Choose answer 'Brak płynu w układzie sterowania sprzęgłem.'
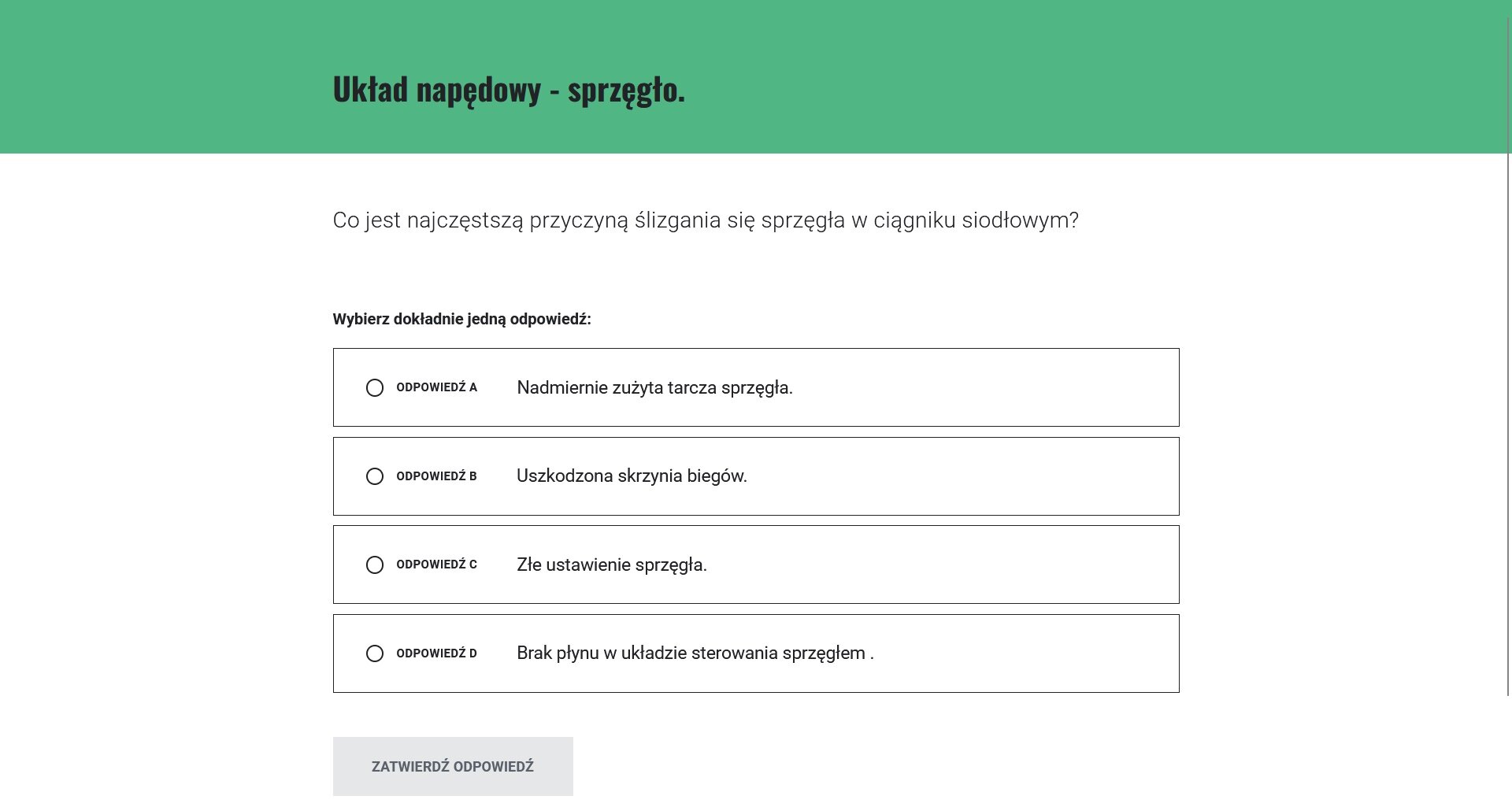This screenshot has height=807, width=1512. (695, 653)
